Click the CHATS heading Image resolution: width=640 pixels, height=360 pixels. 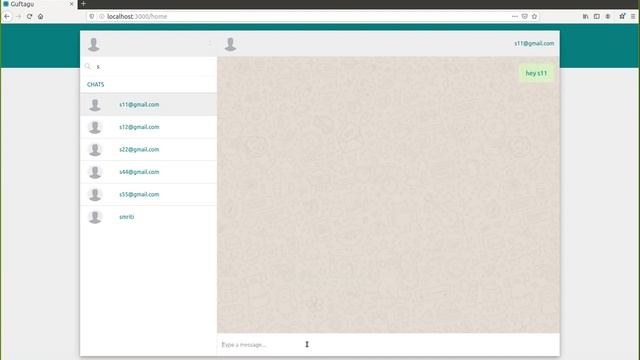click(96, 84)
